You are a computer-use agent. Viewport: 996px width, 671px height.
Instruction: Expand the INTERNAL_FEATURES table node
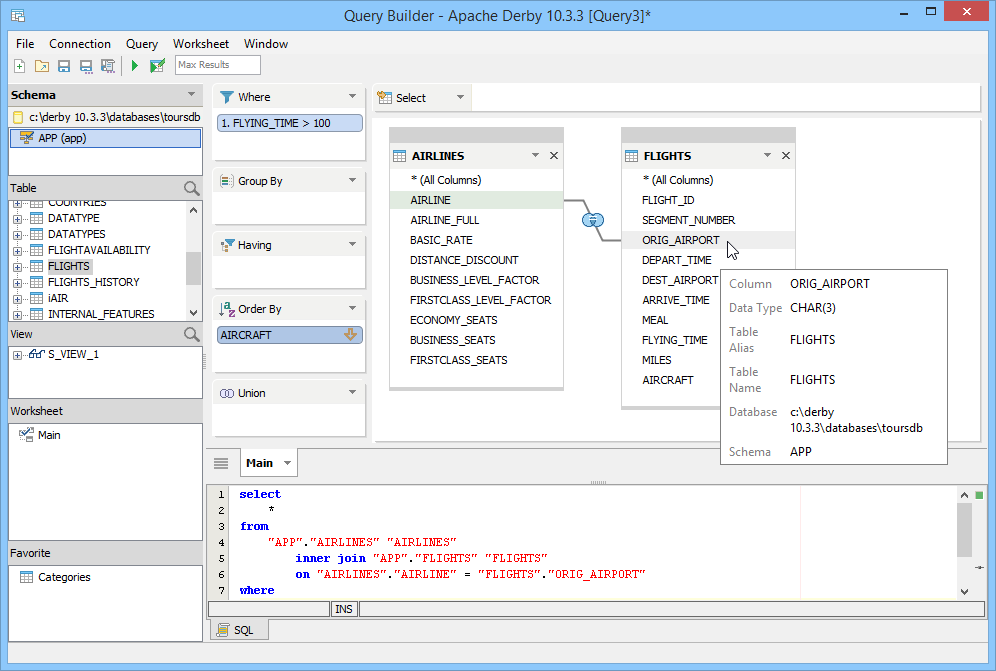click(17, 315)
